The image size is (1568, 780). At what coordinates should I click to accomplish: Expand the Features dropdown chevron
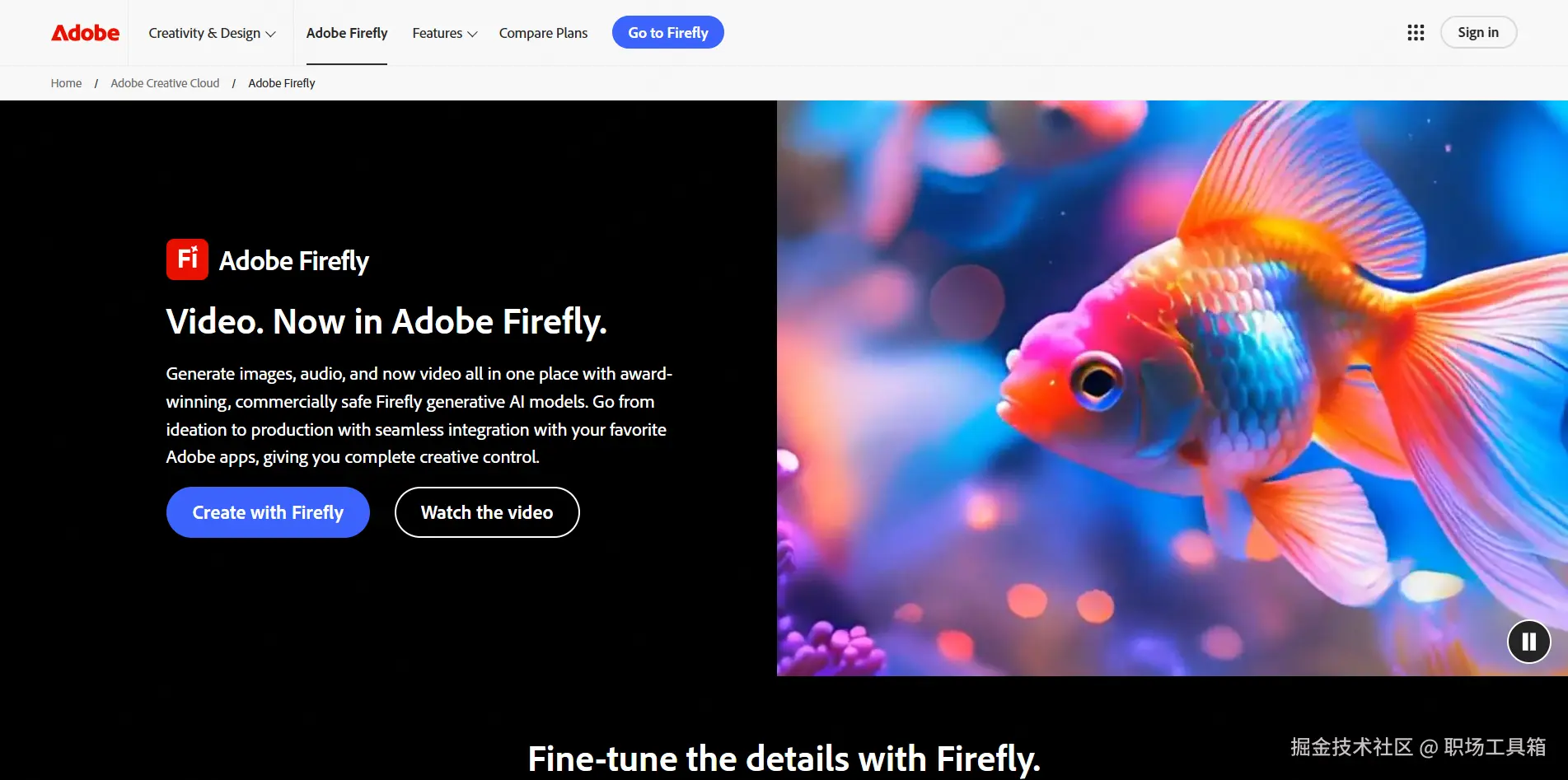(472, 34)
